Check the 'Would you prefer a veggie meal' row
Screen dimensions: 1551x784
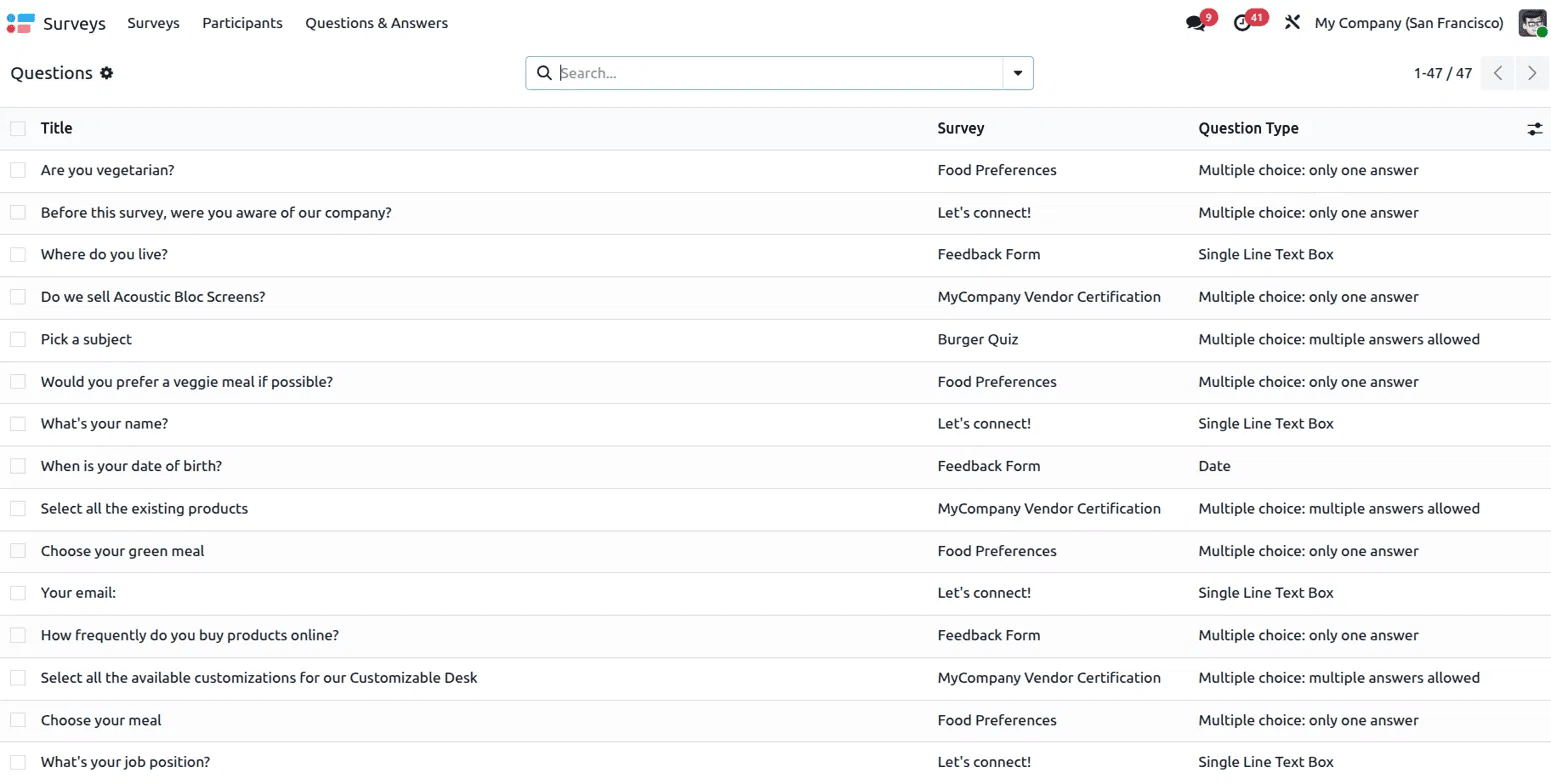[x=18, y=381]
